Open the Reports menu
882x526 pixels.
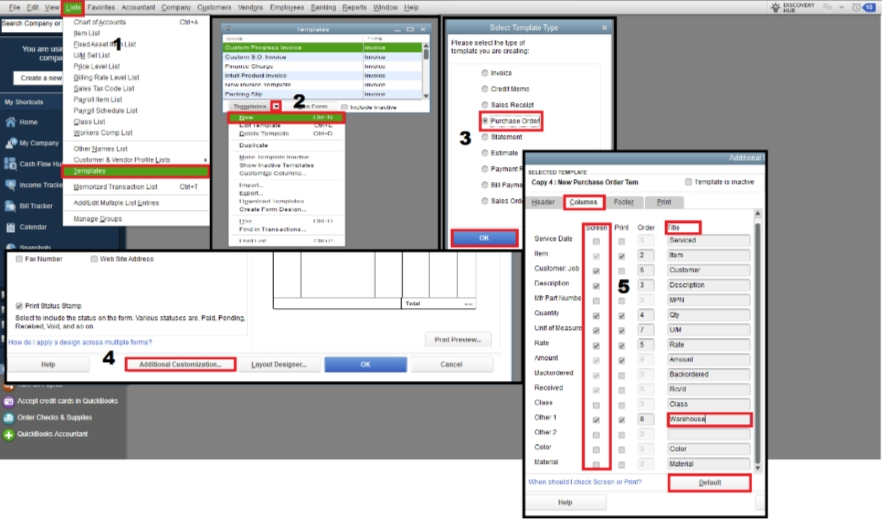pyautogui.click(x=354, y=7)
